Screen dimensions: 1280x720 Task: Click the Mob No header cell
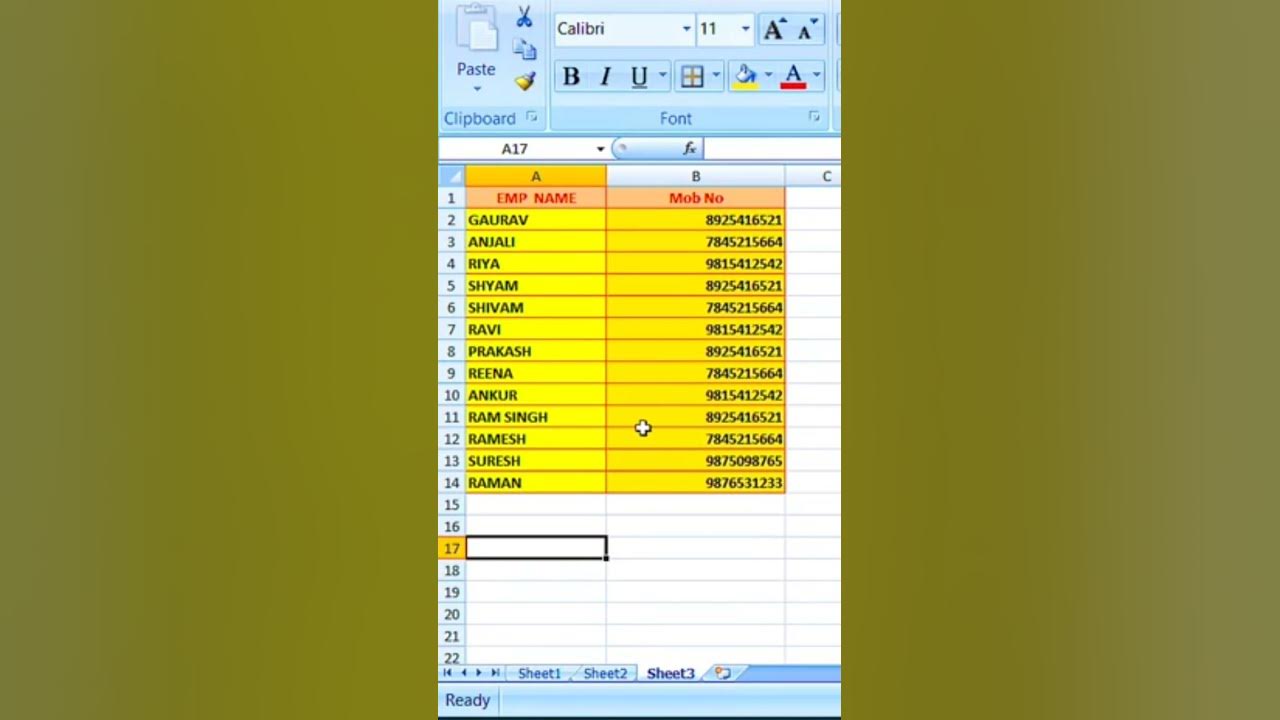tap(696, 198)
